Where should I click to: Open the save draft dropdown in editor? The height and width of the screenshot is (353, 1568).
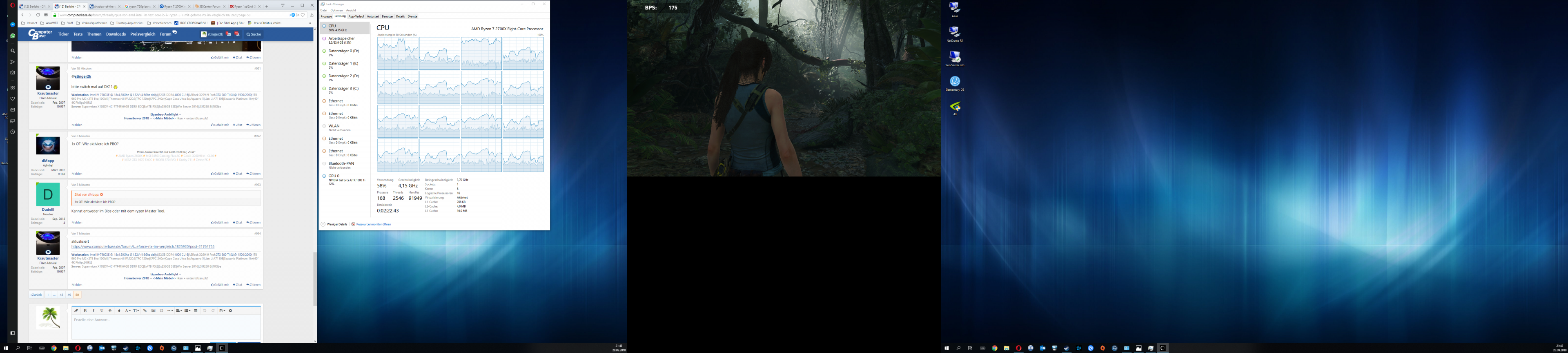pos(223,311)
